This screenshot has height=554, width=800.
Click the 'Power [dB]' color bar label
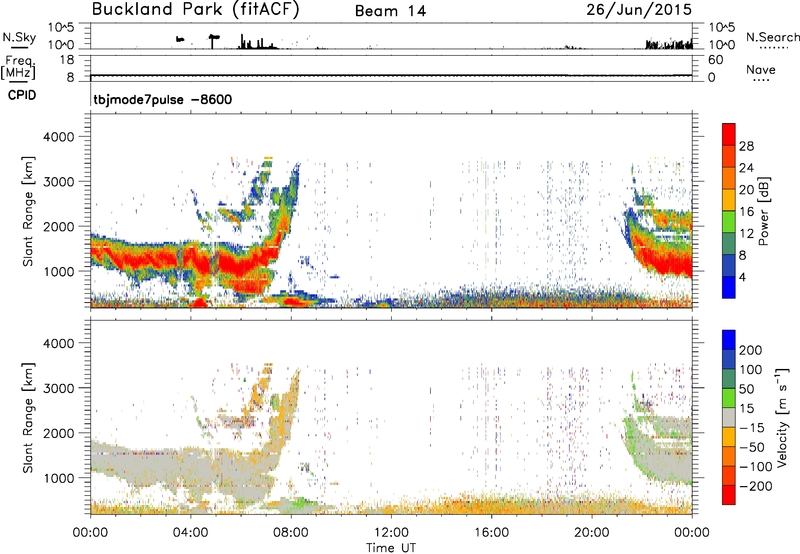pyautogui.click(x=763, y=211)
